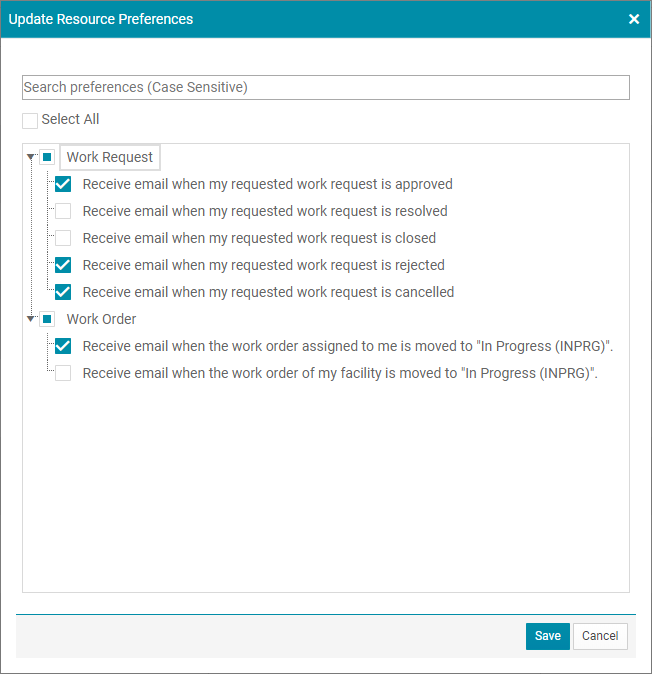Enable email when work request is closed

pyautogui.click(x=63, y=238)
